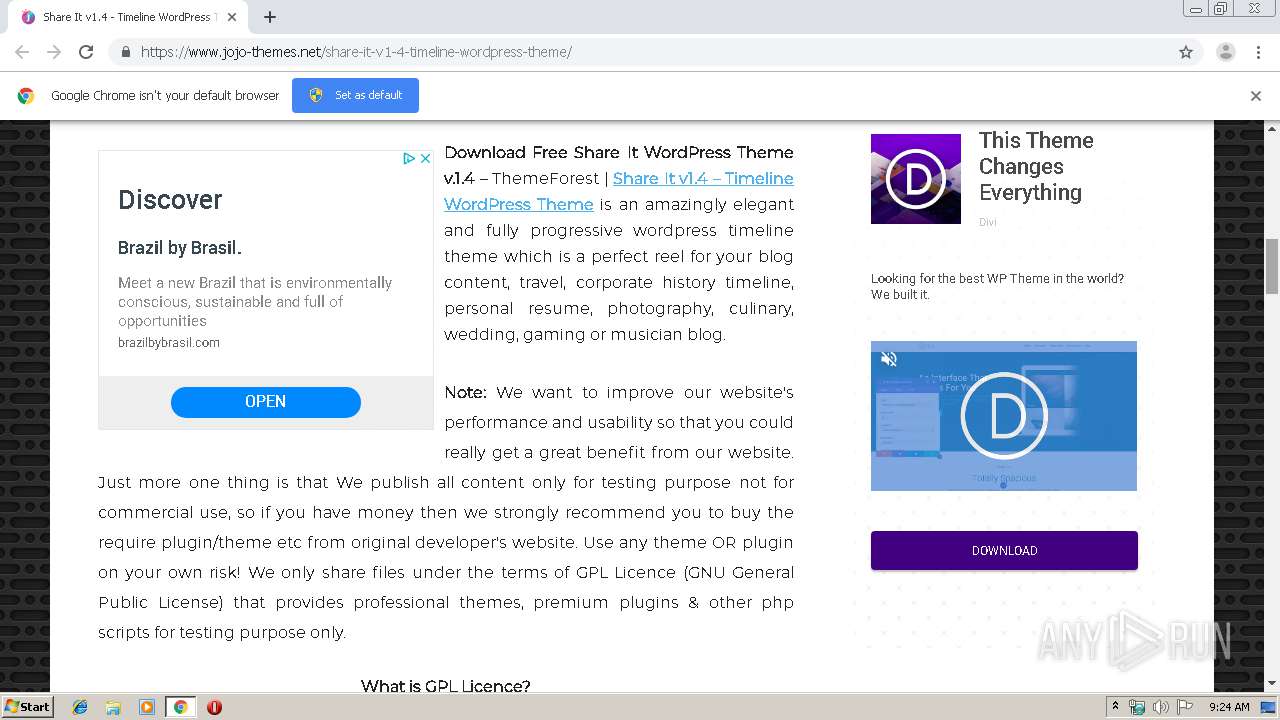Open the Chrome profile avatar icon
This screenshot has width=1280, height=720.
(1225, 52)
